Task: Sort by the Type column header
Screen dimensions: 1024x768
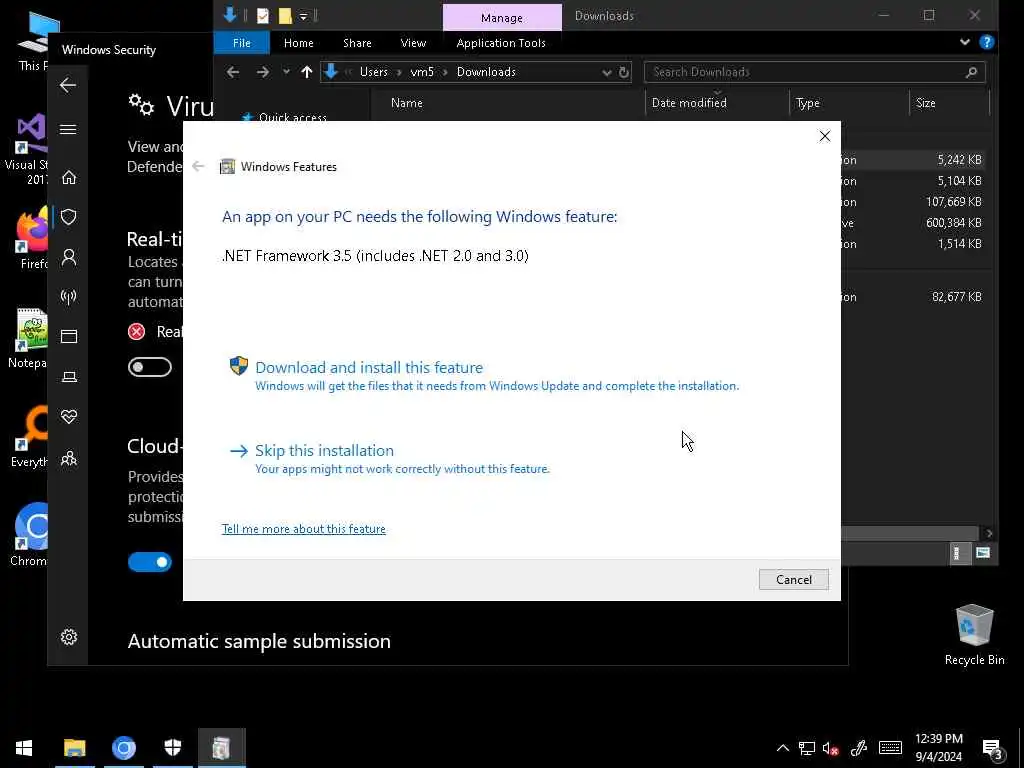Action: 808,103
